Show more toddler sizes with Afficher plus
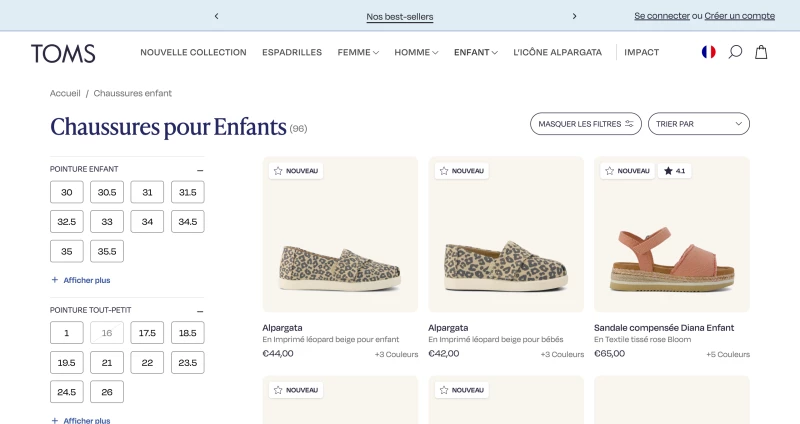 [x=81, y=420]
